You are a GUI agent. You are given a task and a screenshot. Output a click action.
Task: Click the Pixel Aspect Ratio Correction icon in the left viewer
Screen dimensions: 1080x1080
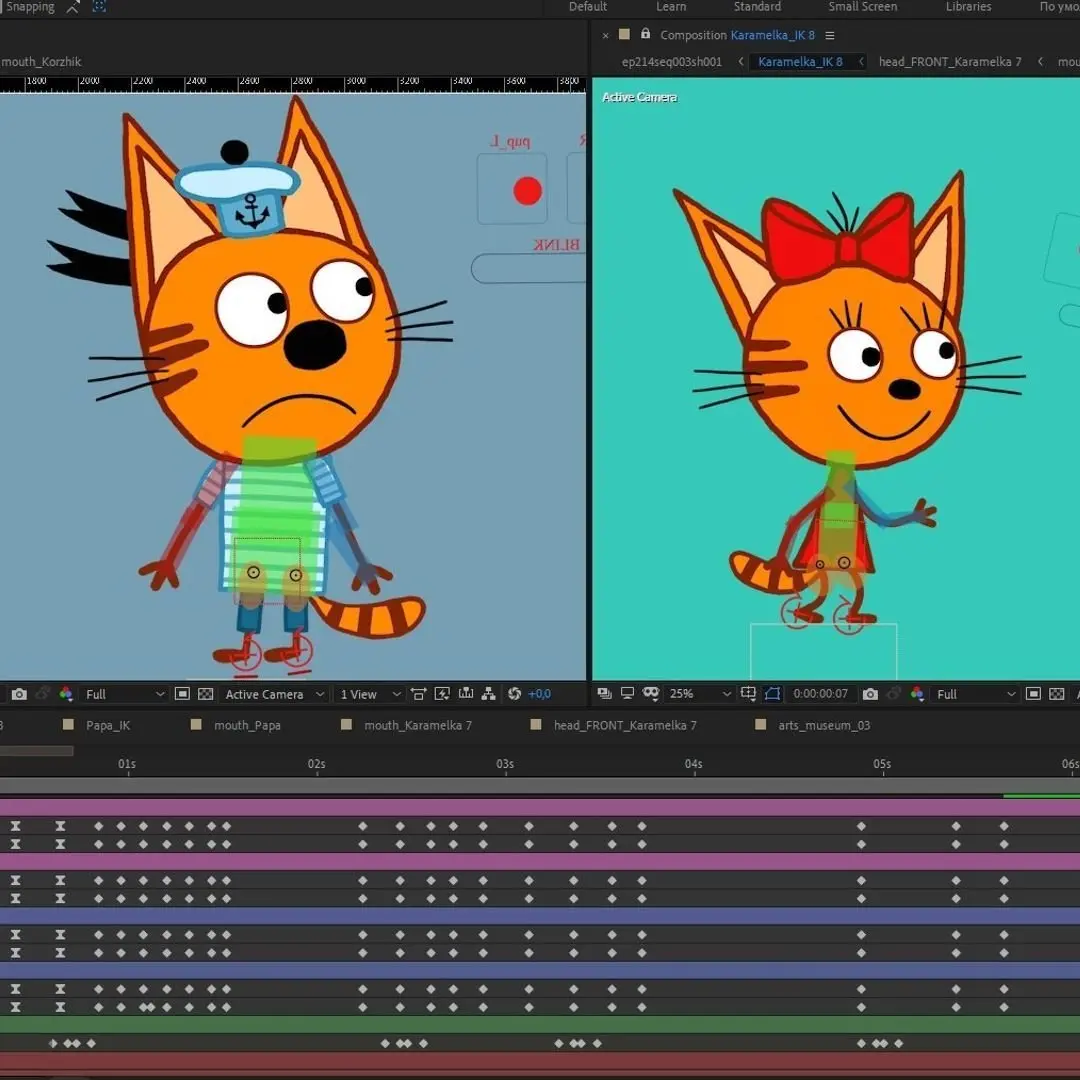click(x=418, y=694)
